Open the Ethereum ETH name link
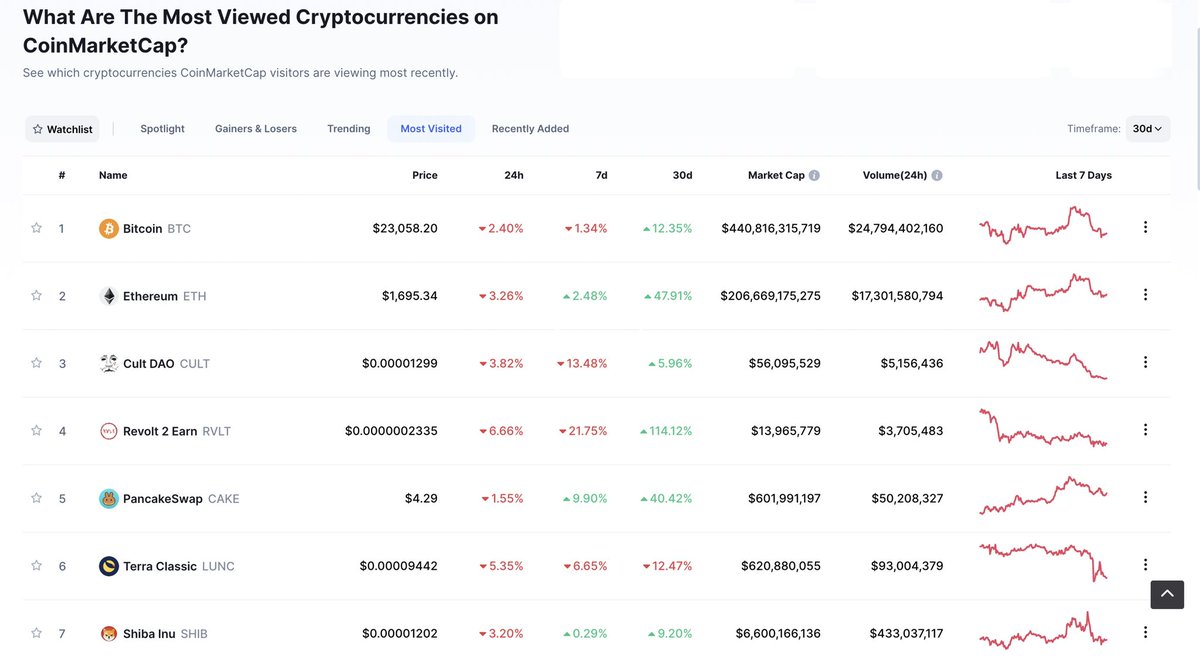 [x=165, y=296]
